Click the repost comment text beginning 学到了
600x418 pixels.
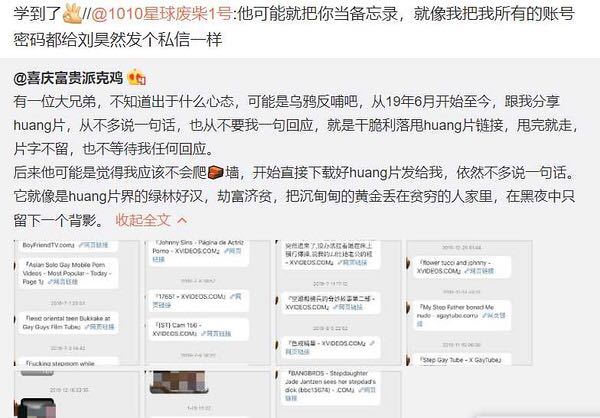(294, 27)
